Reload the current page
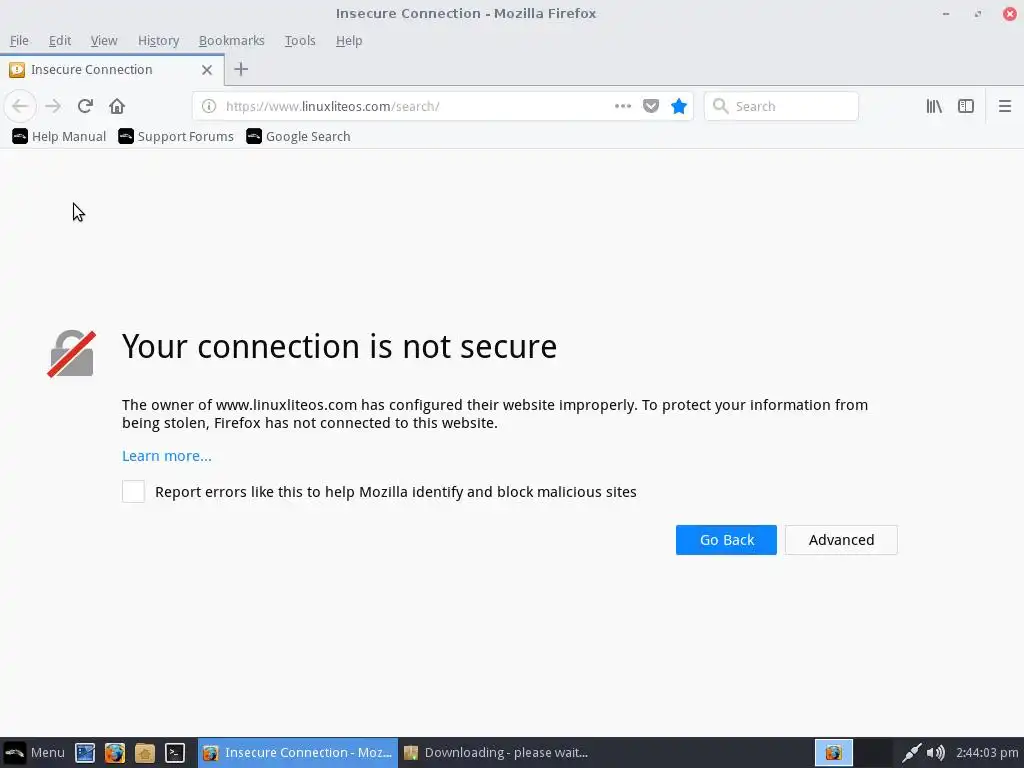This screenshot has width=1024, height=768. click(x=85, y=106)
